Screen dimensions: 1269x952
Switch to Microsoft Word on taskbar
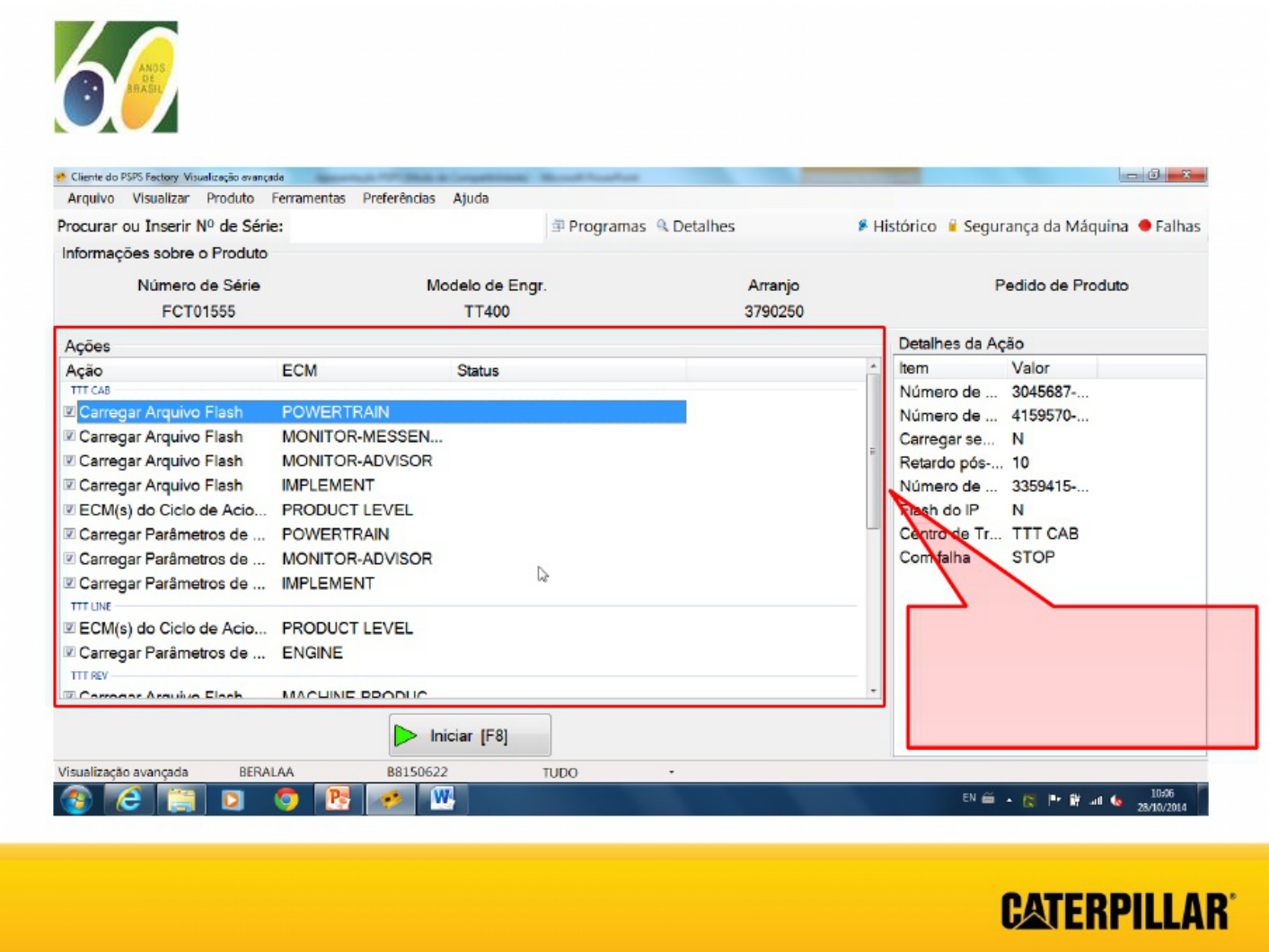click(442, 799)
